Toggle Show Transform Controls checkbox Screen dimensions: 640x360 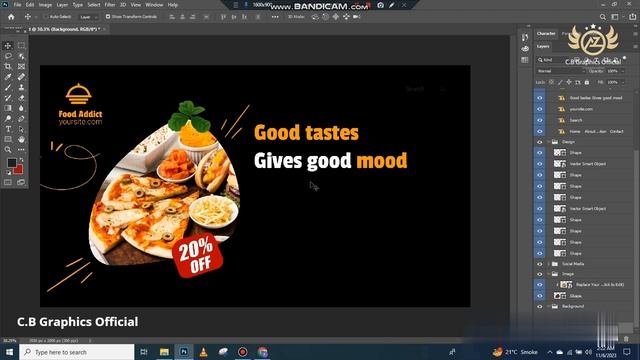(108, 17)
